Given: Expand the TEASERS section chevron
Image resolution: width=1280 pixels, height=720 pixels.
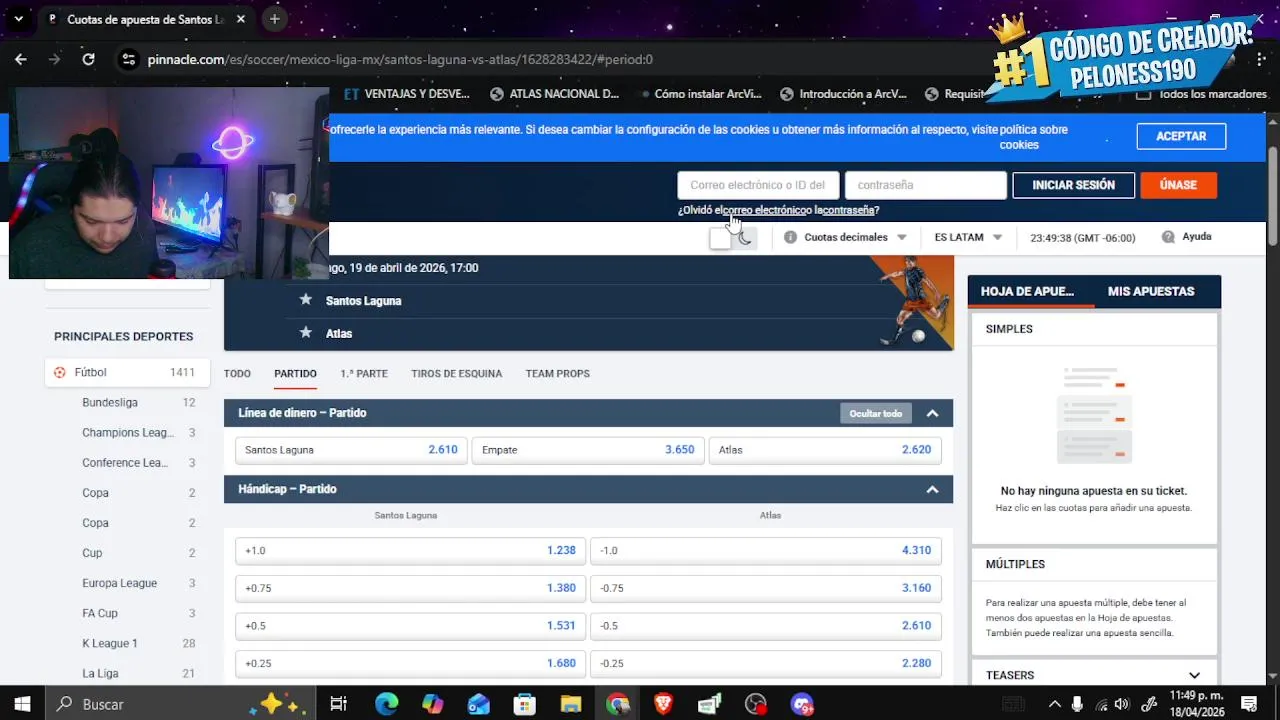Looking at the screenshot, I should 1194,675.
